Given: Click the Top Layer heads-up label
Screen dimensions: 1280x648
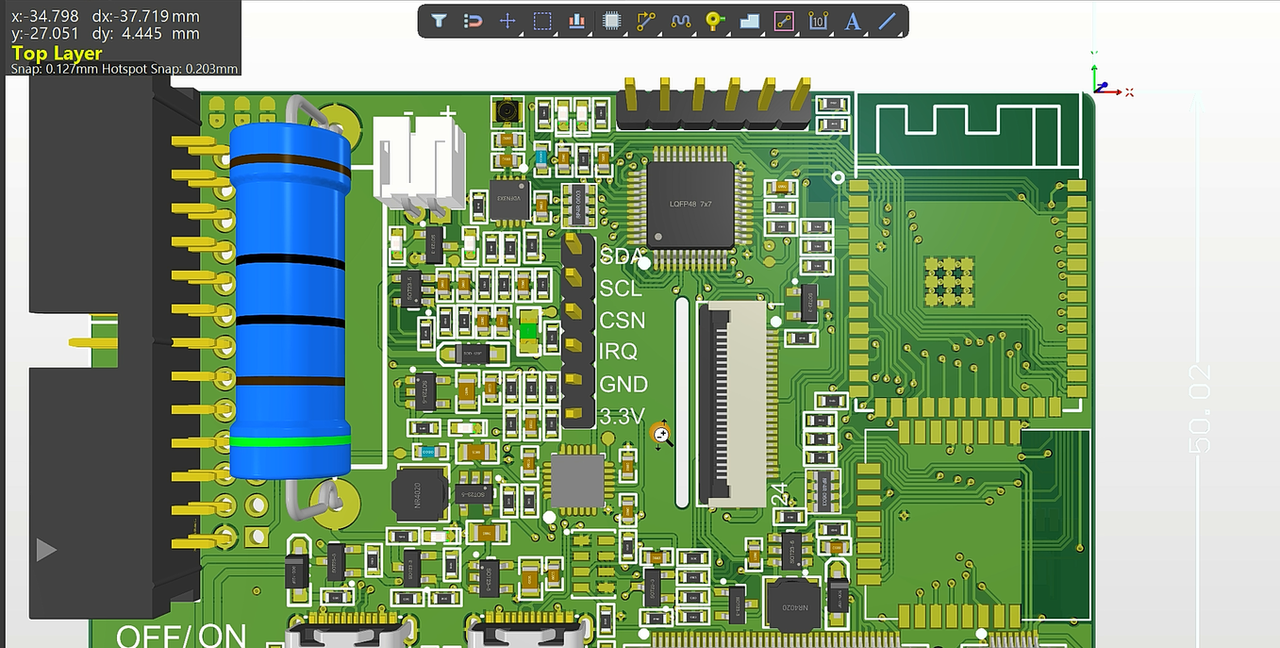Looking at the screenshot, I should click(x=56, y=53).
